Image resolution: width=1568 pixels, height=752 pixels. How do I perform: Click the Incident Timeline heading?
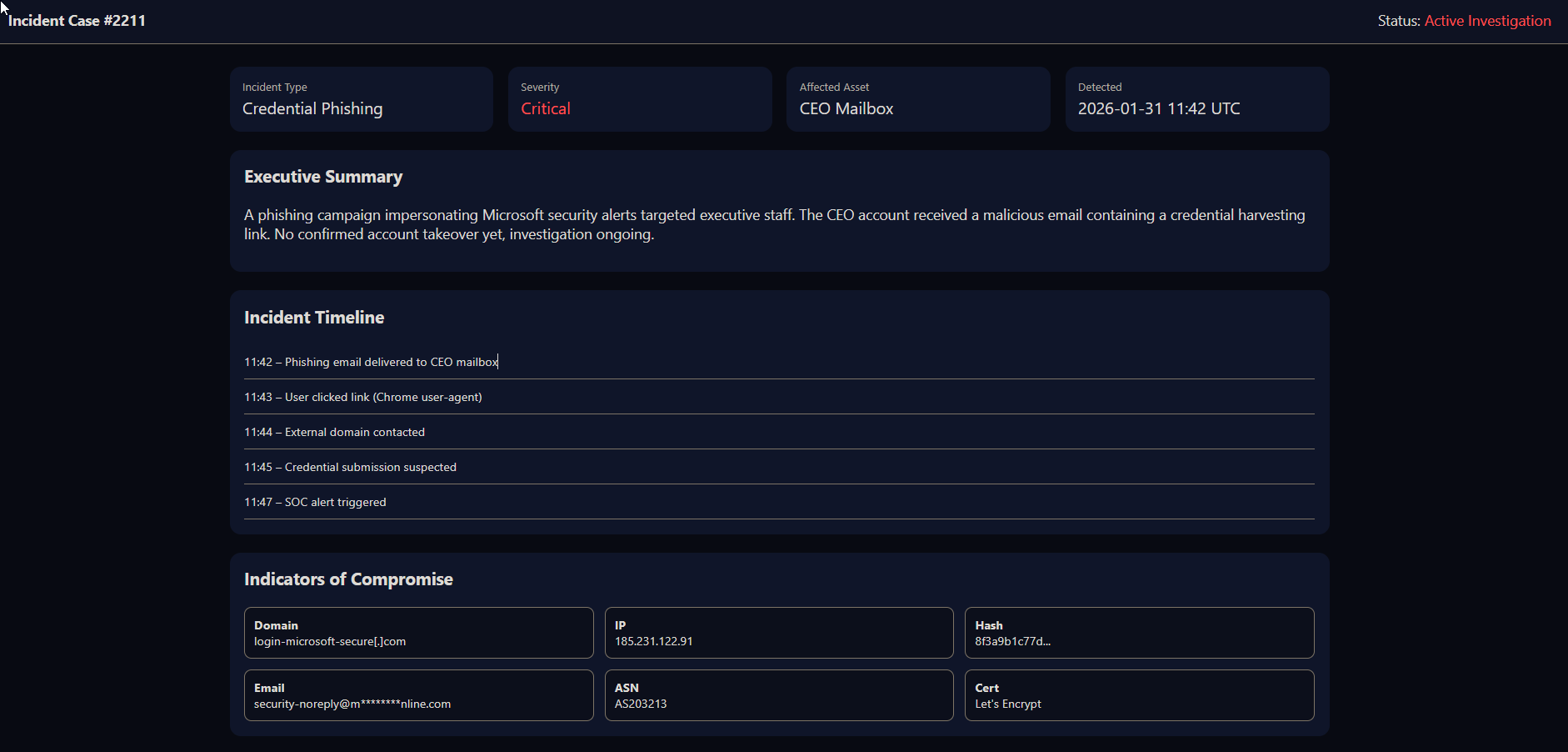314,318
